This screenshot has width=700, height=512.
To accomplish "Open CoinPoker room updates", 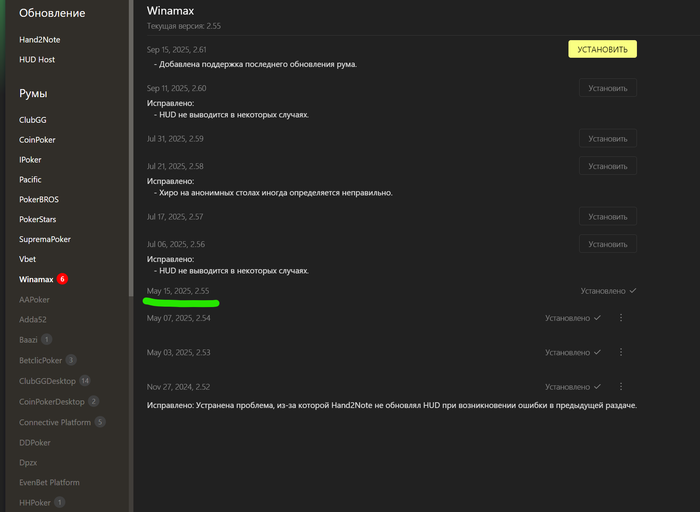I will 37,140.
